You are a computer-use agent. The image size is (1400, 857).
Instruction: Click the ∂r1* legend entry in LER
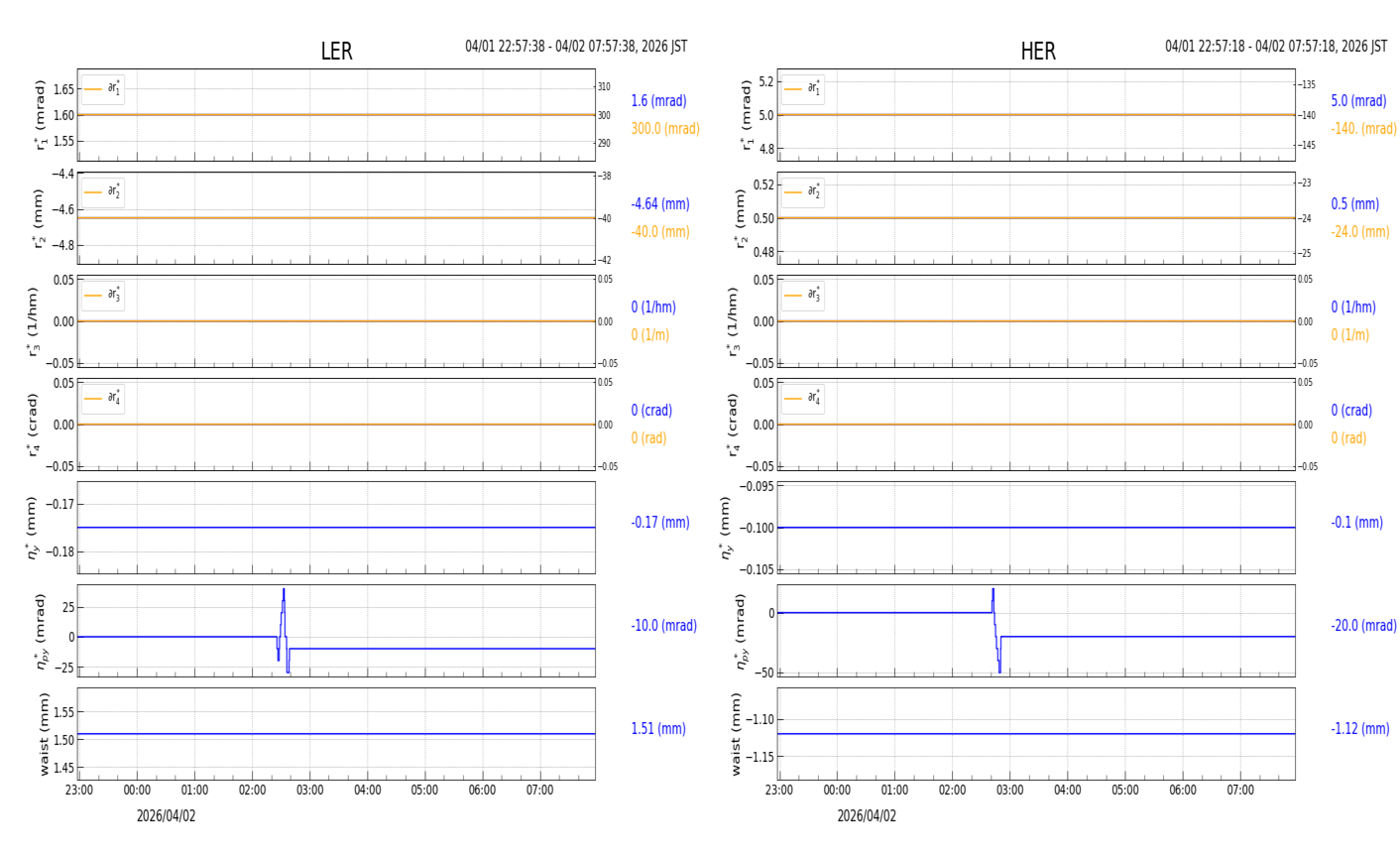tap(103, 89)
